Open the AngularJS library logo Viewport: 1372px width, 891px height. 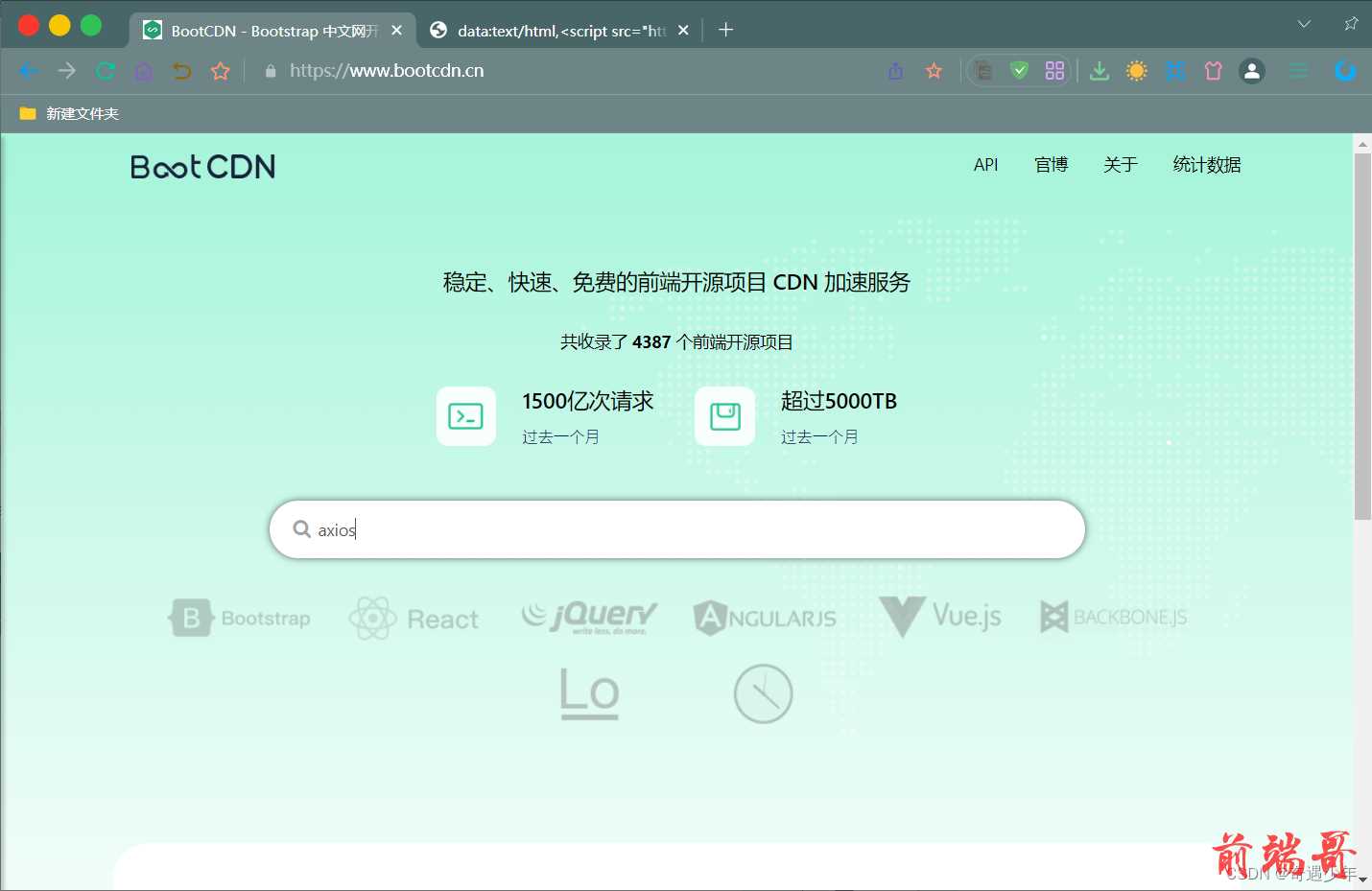(x=765, y=618)
